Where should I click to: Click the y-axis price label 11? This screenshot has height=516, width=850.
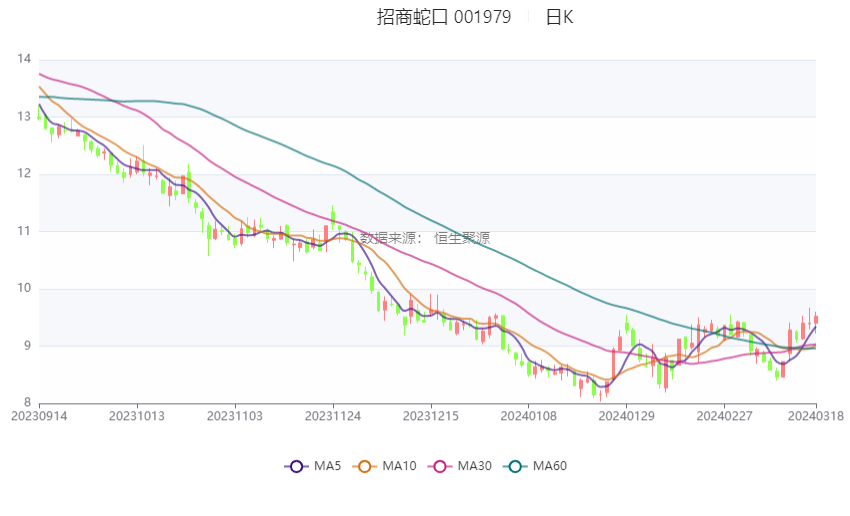pos(24,231)
